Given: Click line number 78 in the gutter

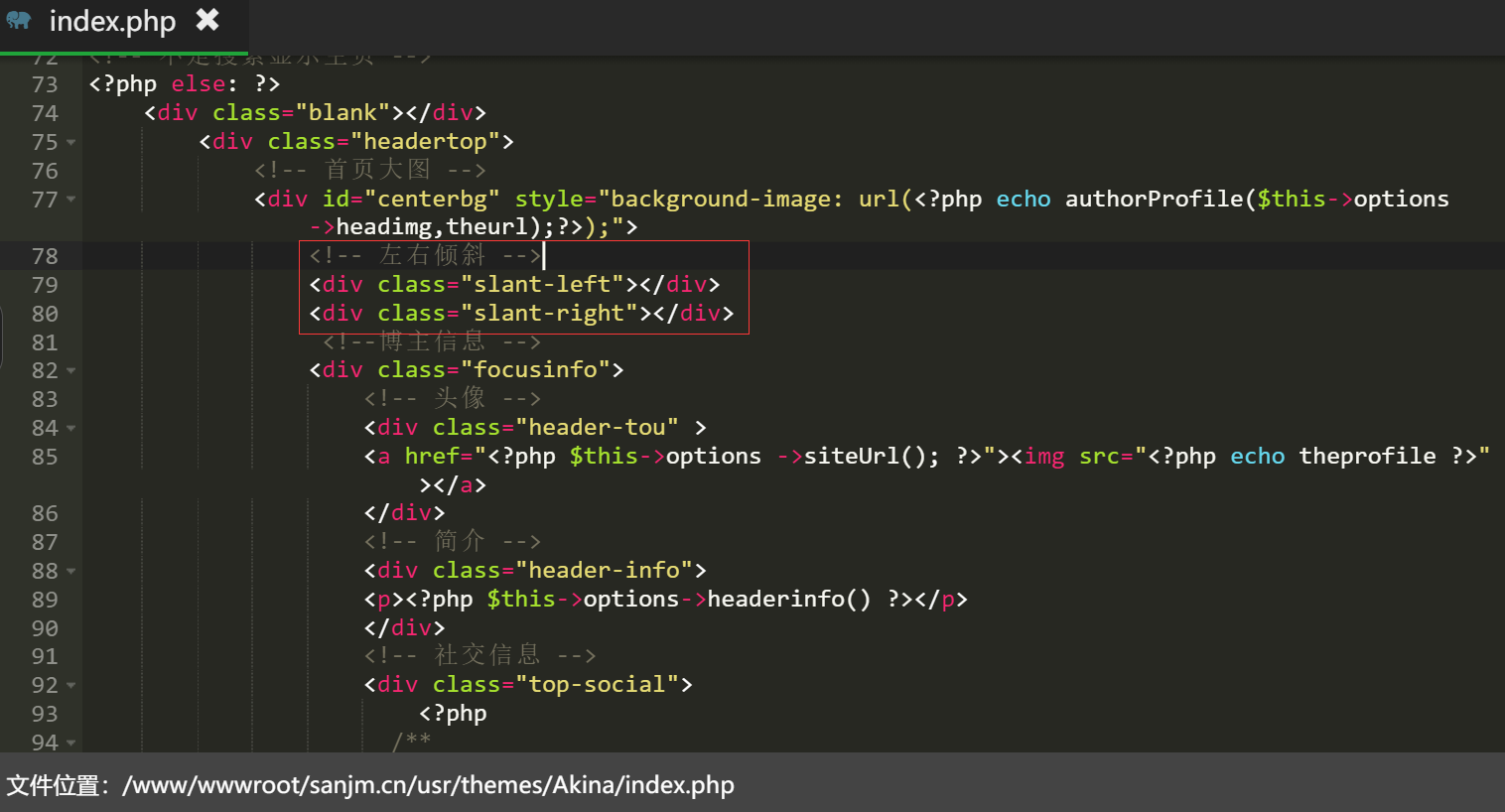Looking at the screenshot, I should click(x=45, y=256).
